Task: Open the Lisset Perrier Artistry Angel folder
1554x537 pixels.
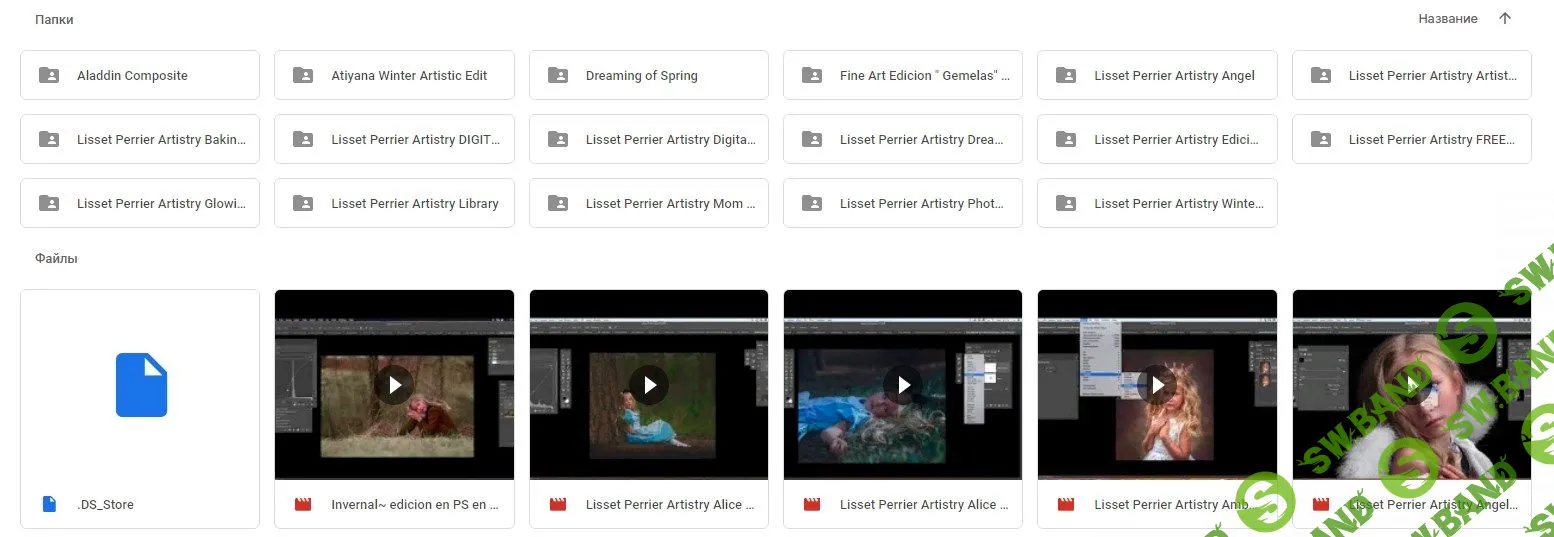Action: click(x=1157, y=75)
